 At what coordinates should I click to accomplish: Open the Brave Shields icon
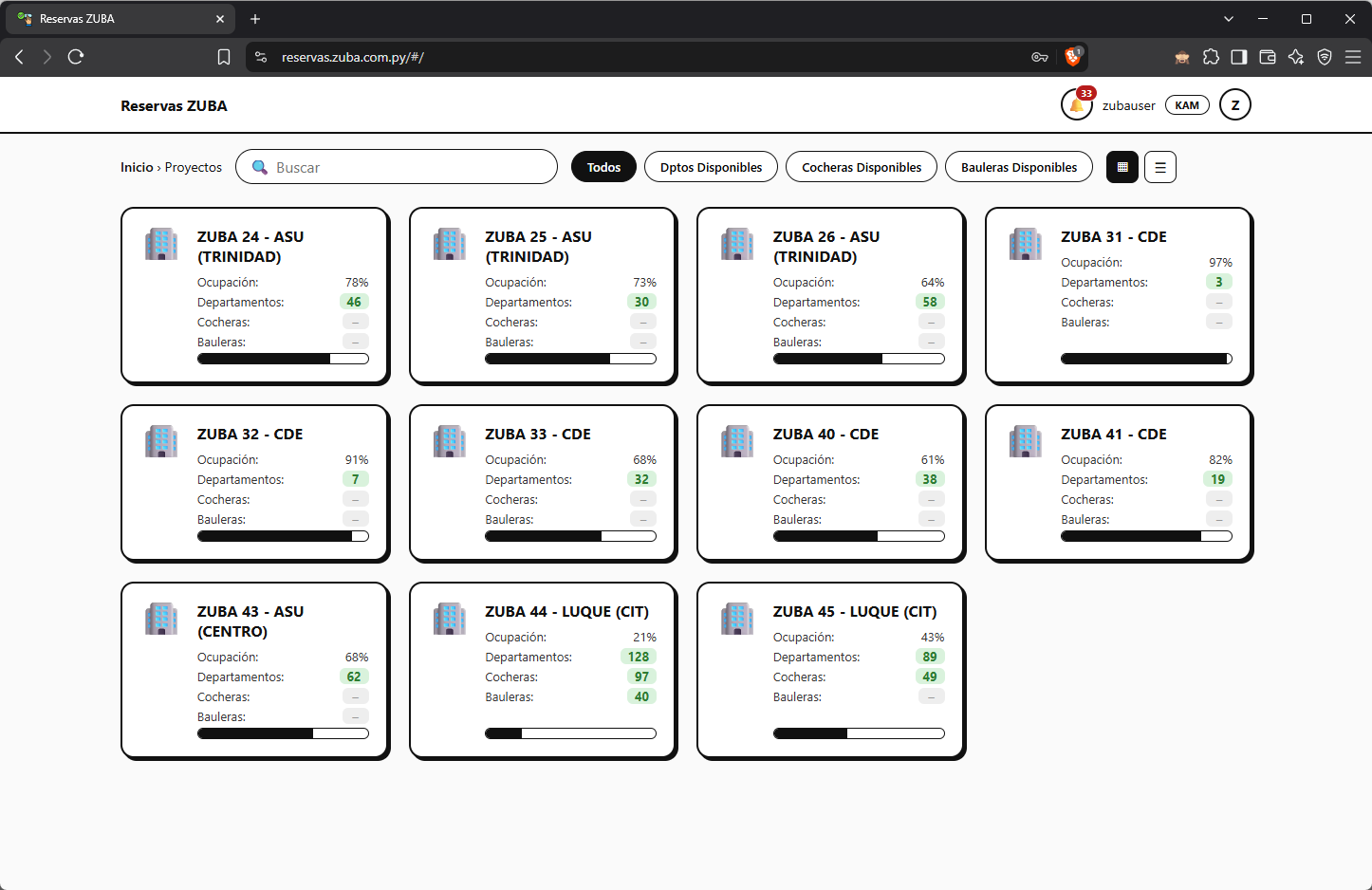1073,57
